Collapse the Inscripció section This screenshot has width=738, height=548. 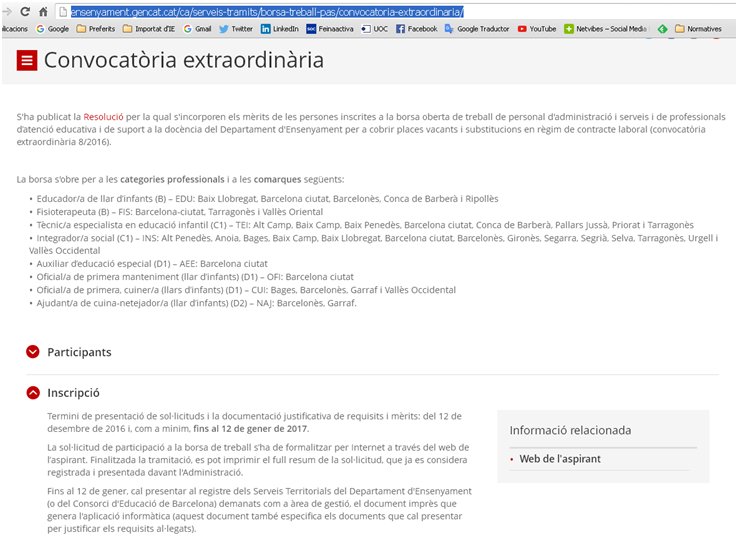(x=33, y=393)
